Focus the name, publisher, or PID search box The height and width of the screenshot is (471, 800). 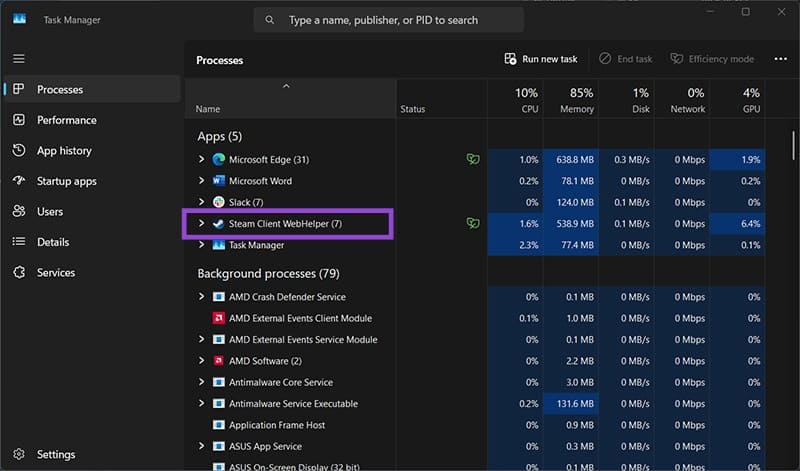click(389, 20)
